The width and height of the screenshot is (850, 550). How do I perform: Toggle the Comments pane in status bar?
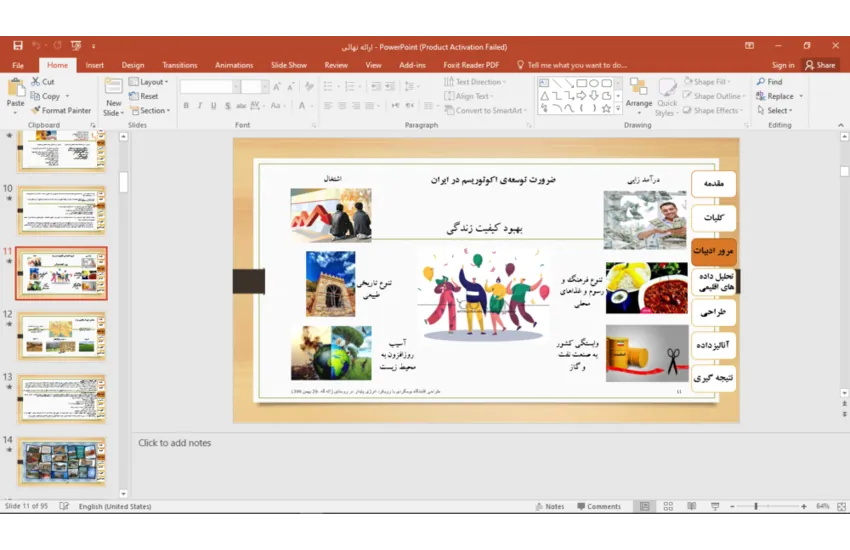click(598, 506)
